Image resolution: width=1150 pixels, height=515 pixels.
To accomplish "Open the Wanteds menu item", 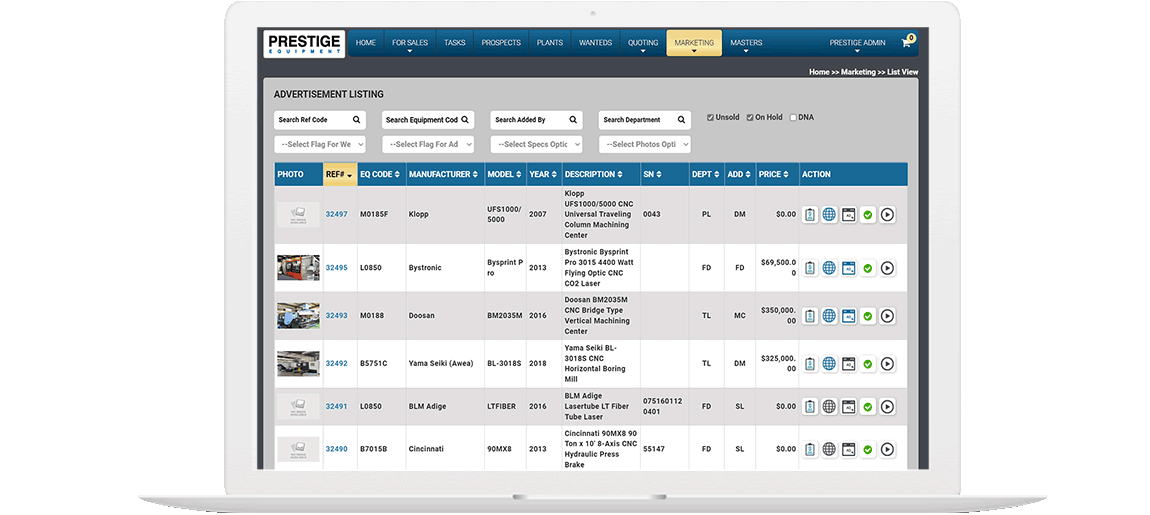I will click(x=595, y=43).
